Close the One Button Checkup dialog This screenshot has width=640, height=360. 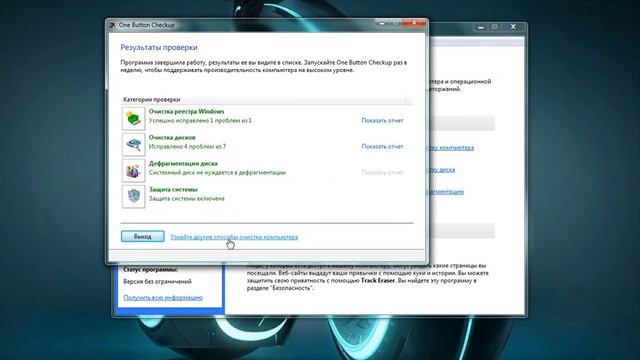point(414,23)
